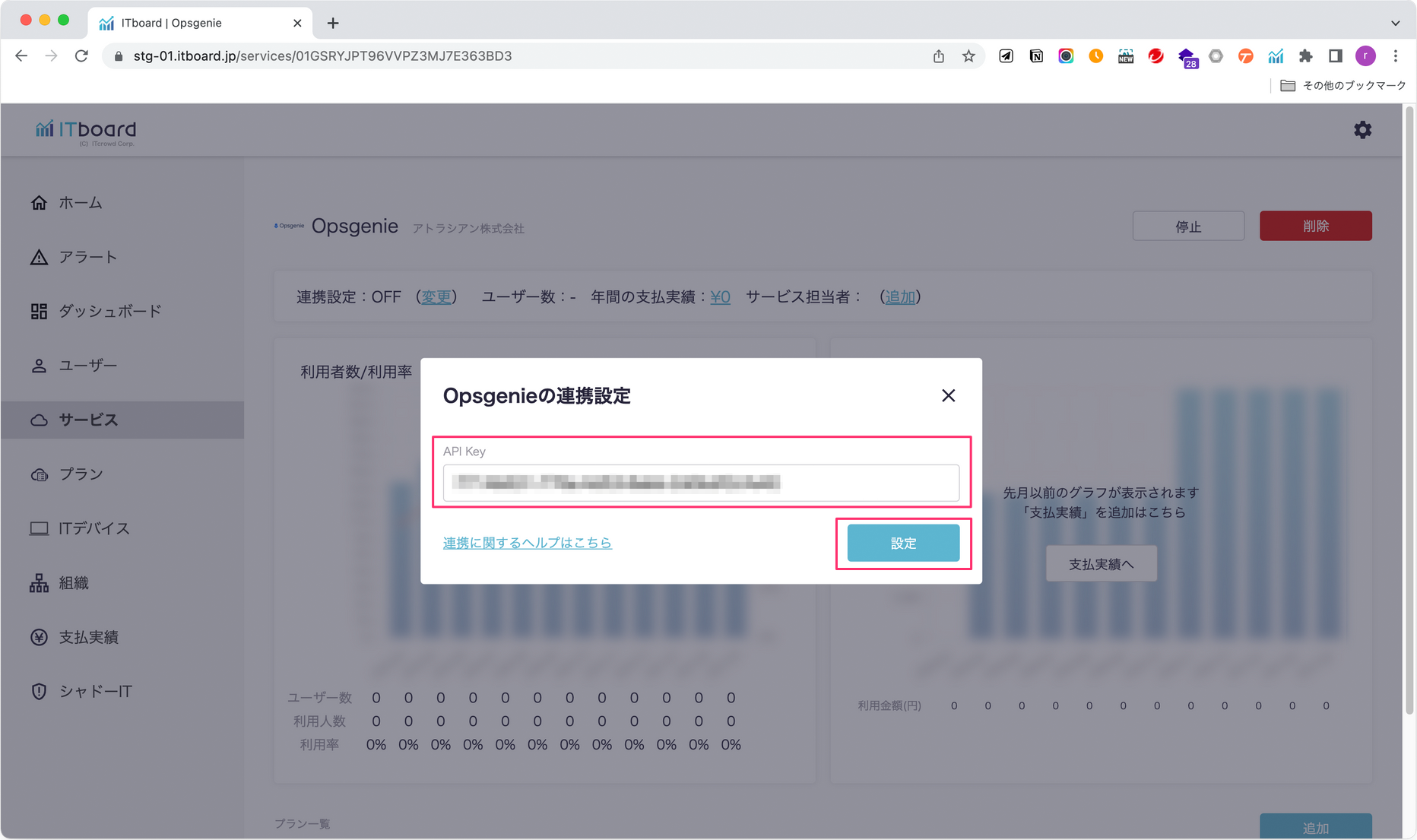This screenshot has height=840, width=1417.
Task: Select アラート in the sidebar
Action: (x=87, y=257)
